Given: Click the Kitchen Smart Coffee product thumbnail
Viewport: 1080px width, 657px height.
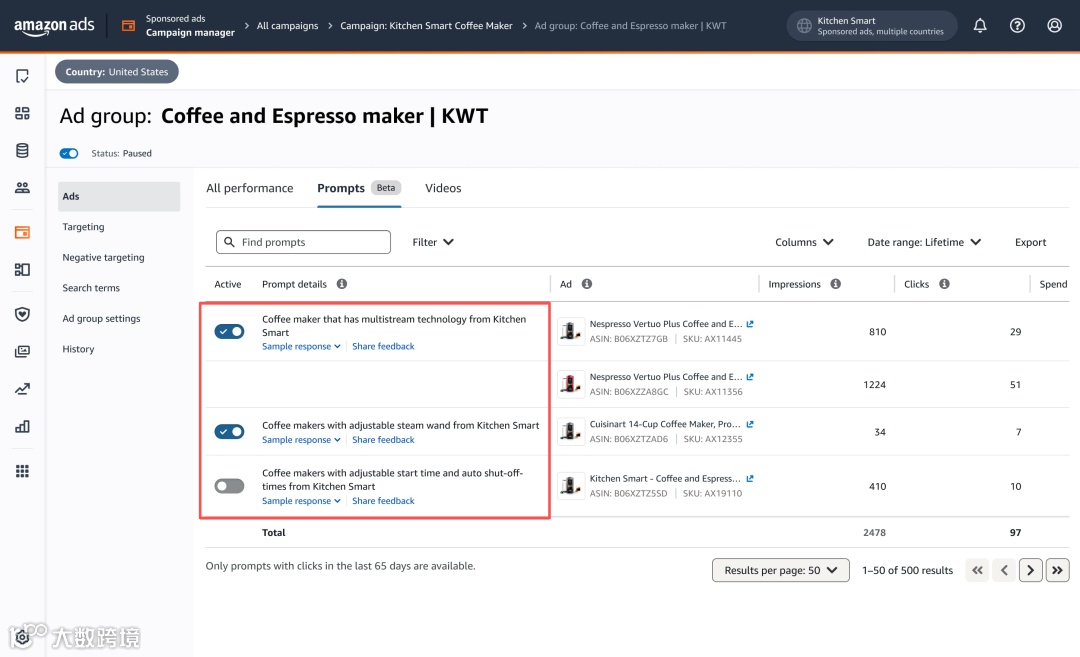Looking at the screenshot, I should tap(570, 486).
